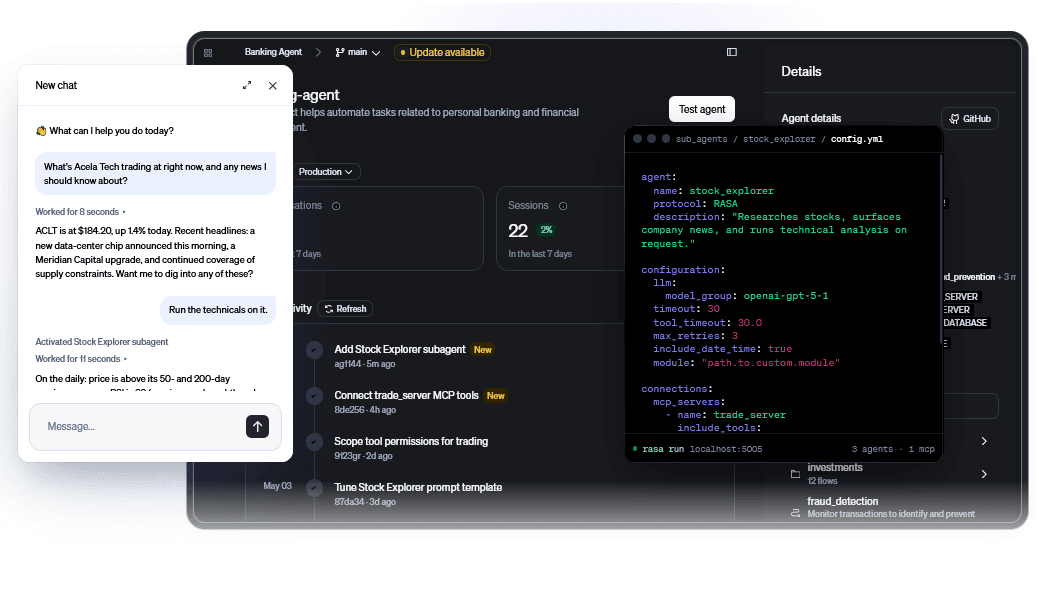Open the GitHub button
This screenshot has height=589, width=1039.
970,119
